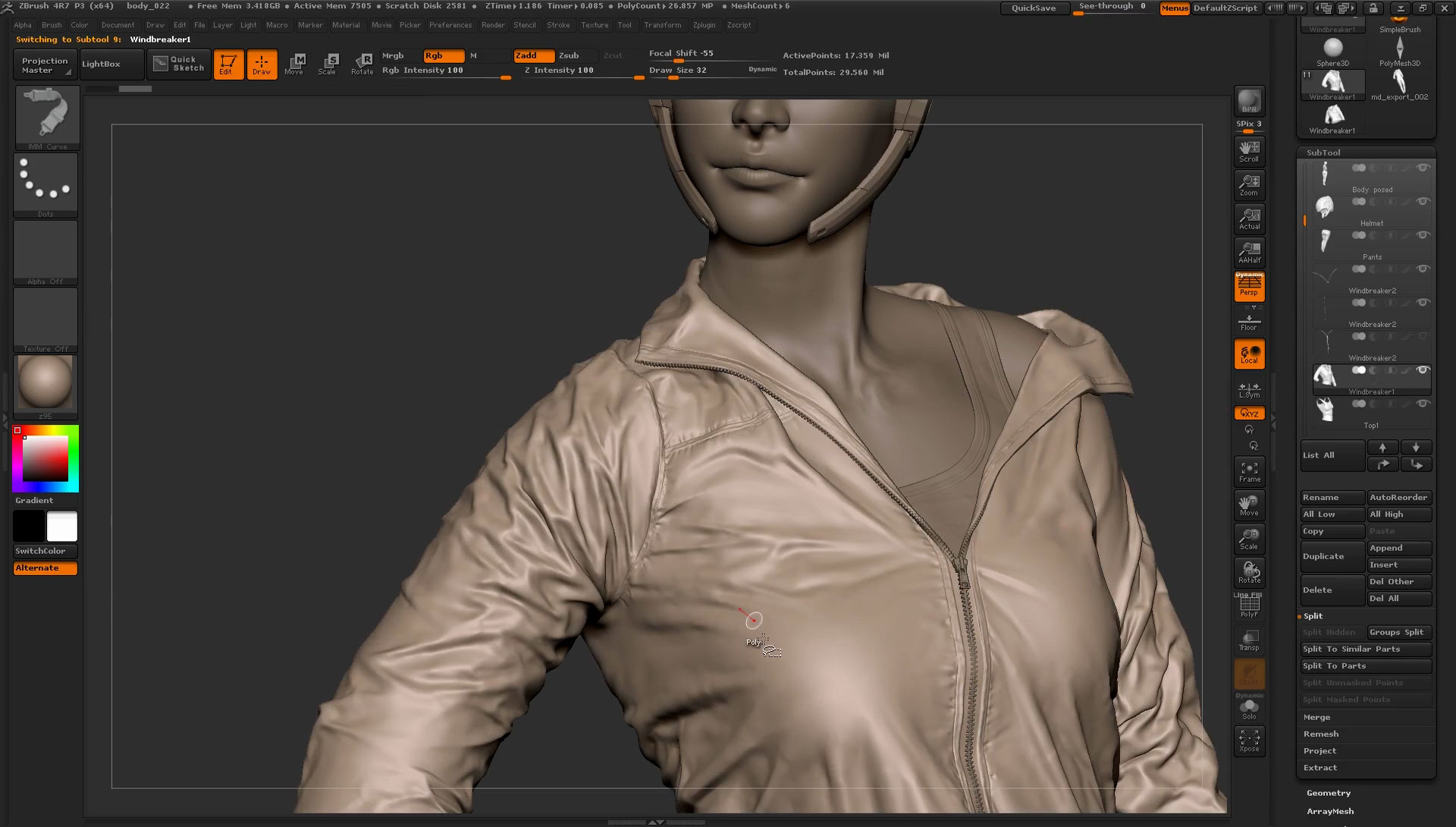Image resolution: width=1456 pixels, height=827 pixels.
Task: Open the Projection Master dropdown
Action: coord(43,64)
